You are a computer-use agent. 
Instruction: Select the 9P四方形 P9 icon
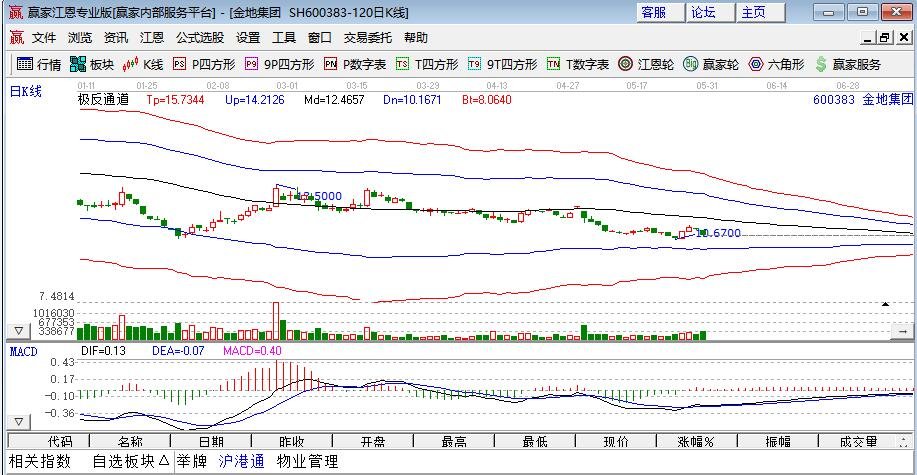(251, 64)
